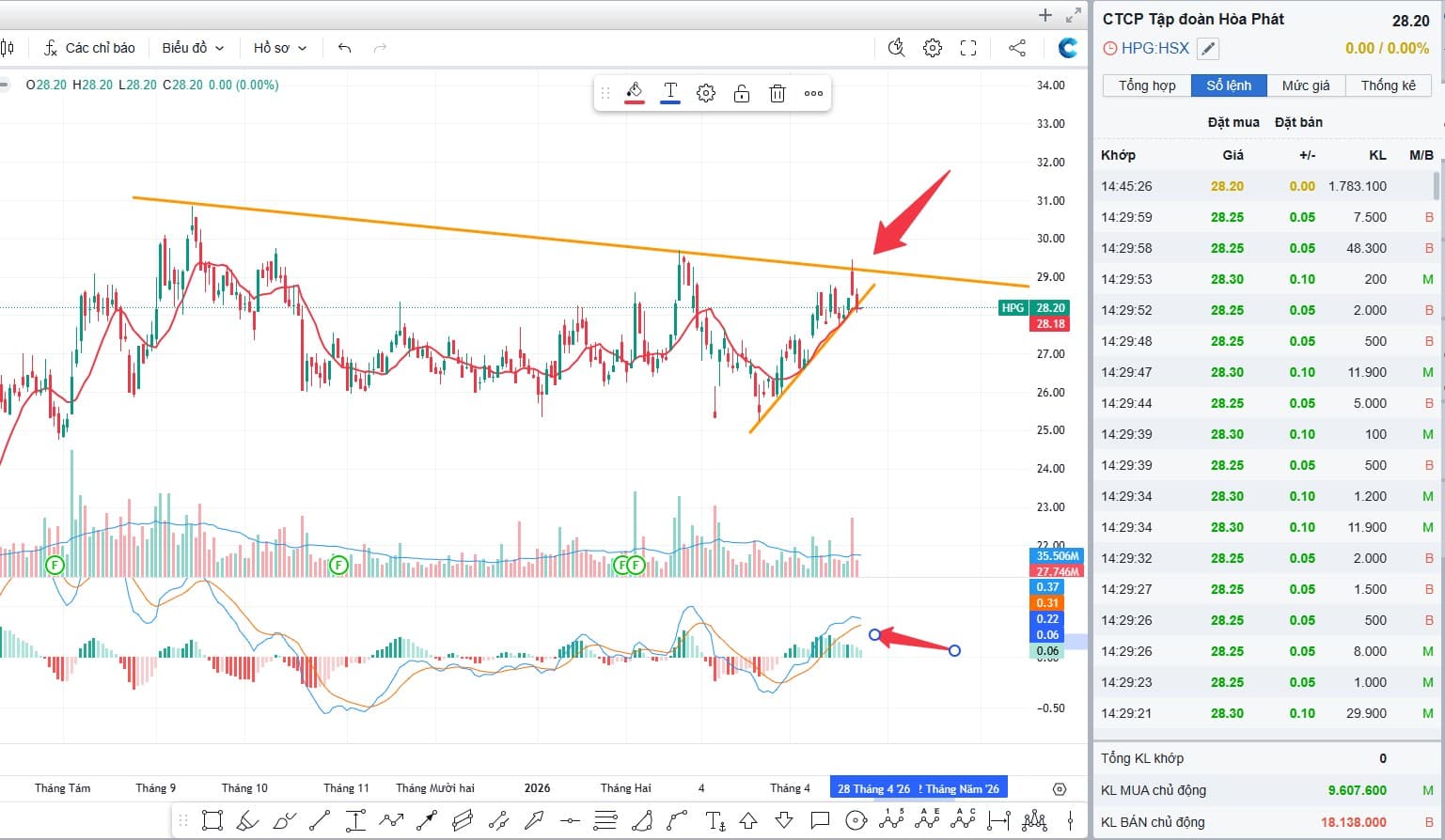This screenshot has height=840, width=1445.
Task: Enter fullscreen chart mode
Action: pyautogui.click(x=968, y=48)
